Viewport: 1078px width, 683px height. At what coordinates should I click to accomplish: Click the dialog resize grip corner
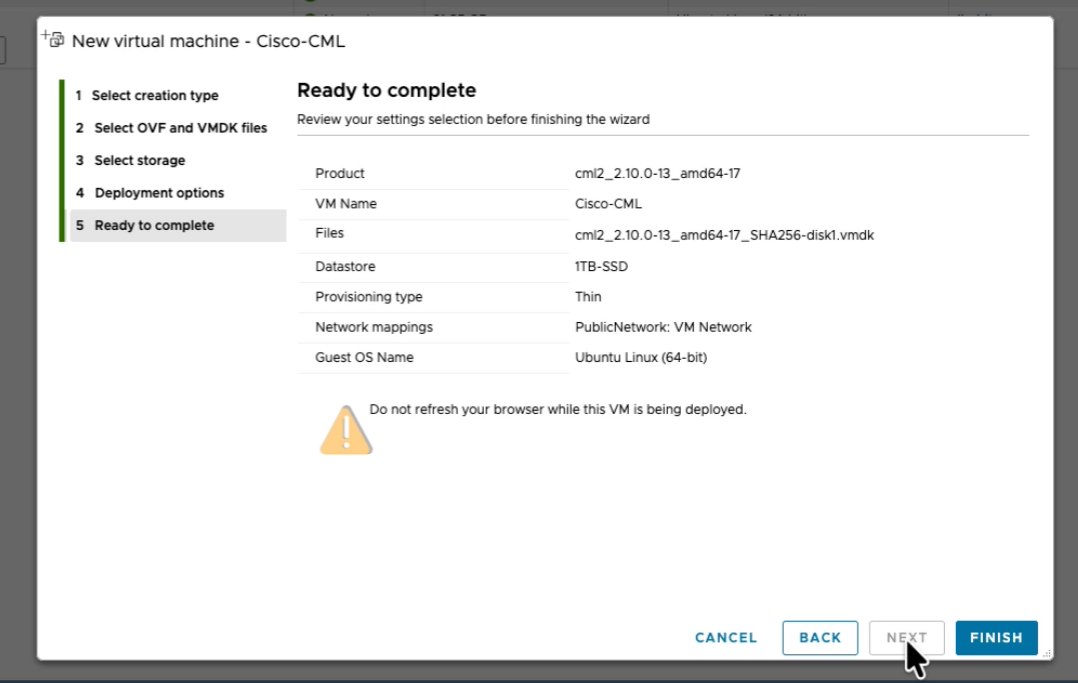tap(1047, 653)
